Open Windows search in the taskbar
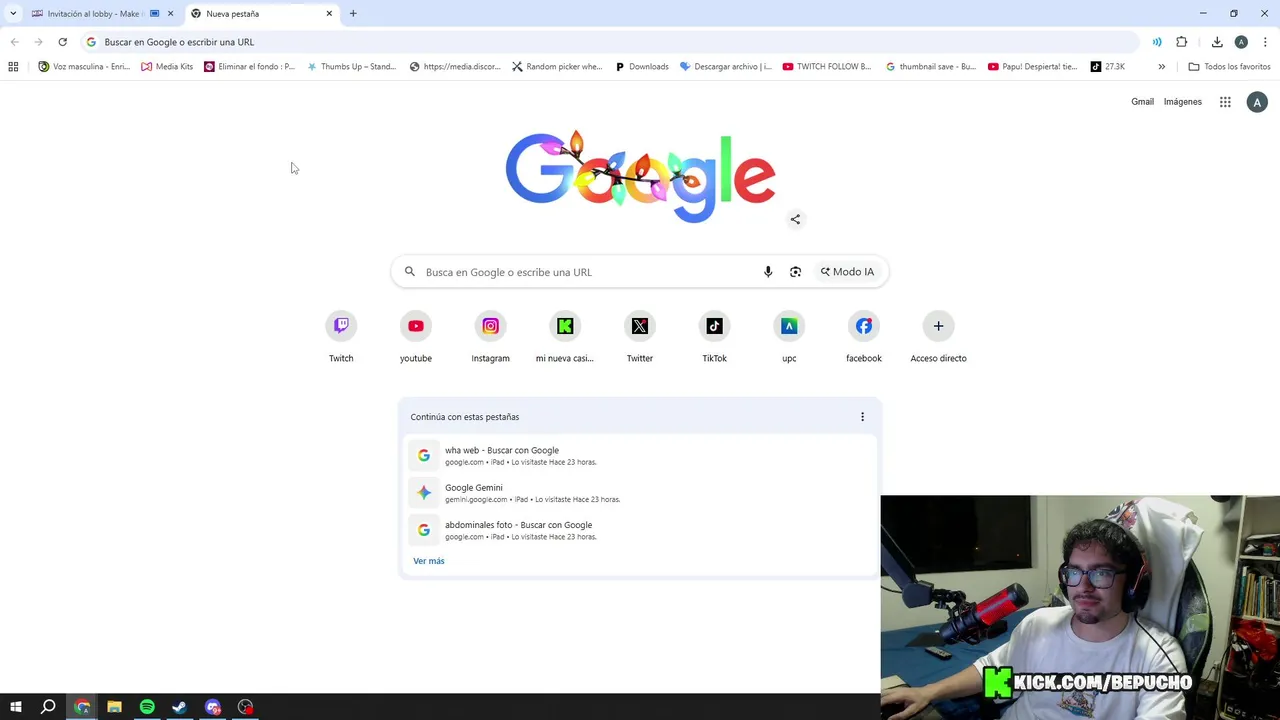 click(48, 707)
